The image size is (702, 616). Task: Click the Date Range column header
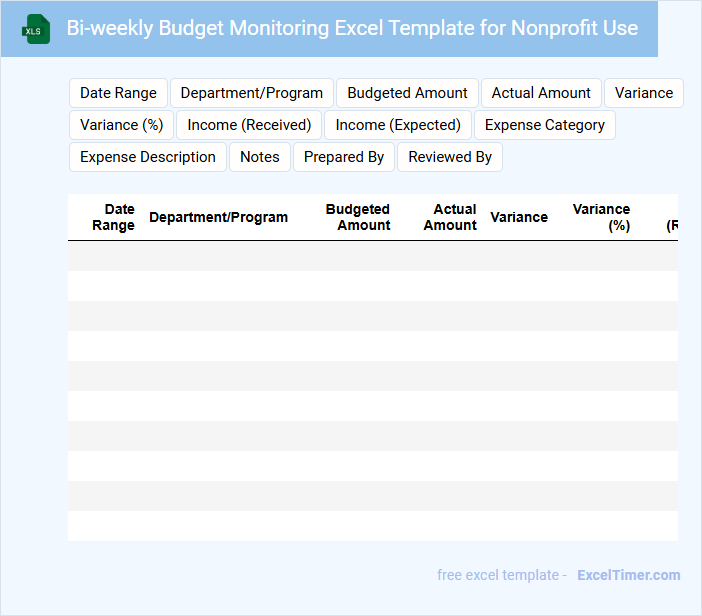click(114, 217)
